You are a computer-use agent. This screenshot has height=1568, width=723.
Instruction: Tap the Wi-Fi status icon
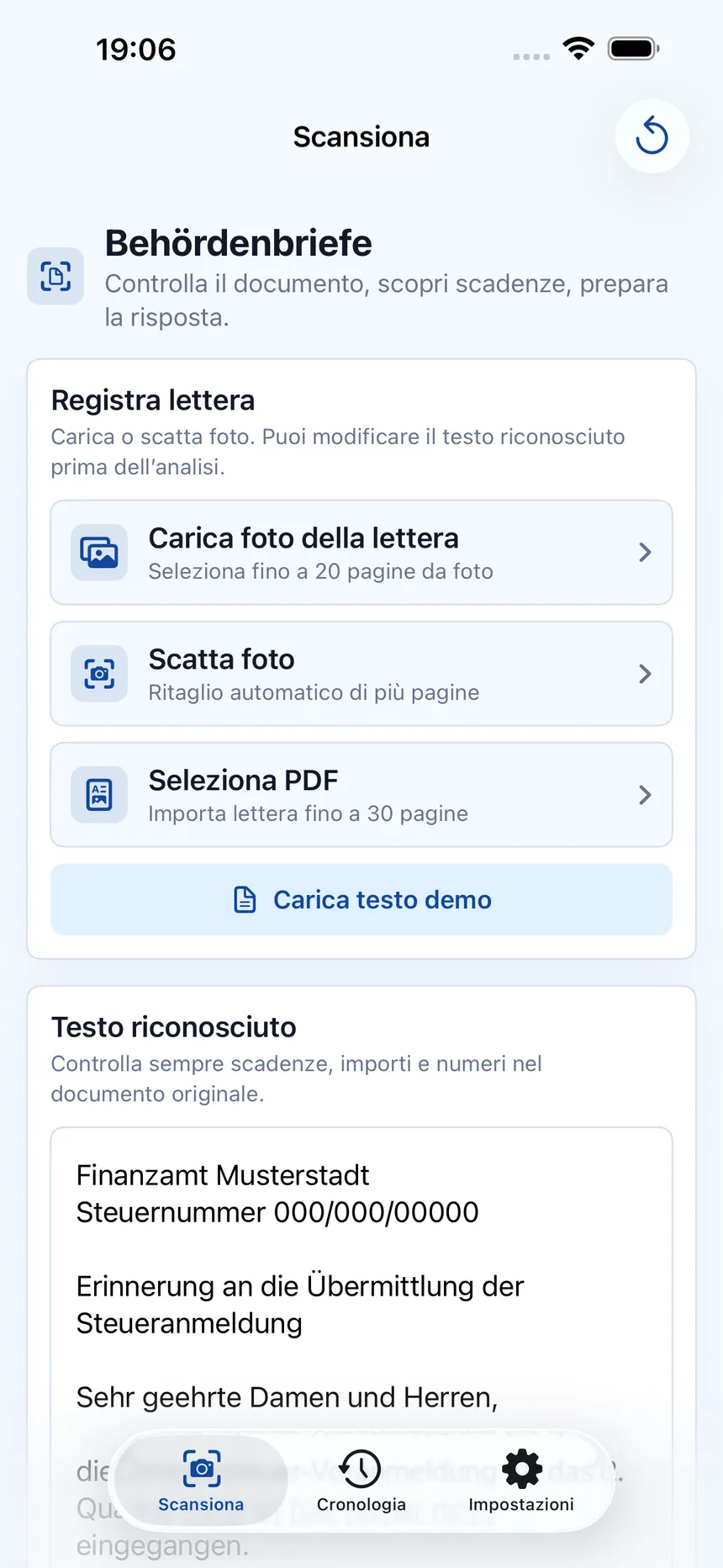(578, 49)
